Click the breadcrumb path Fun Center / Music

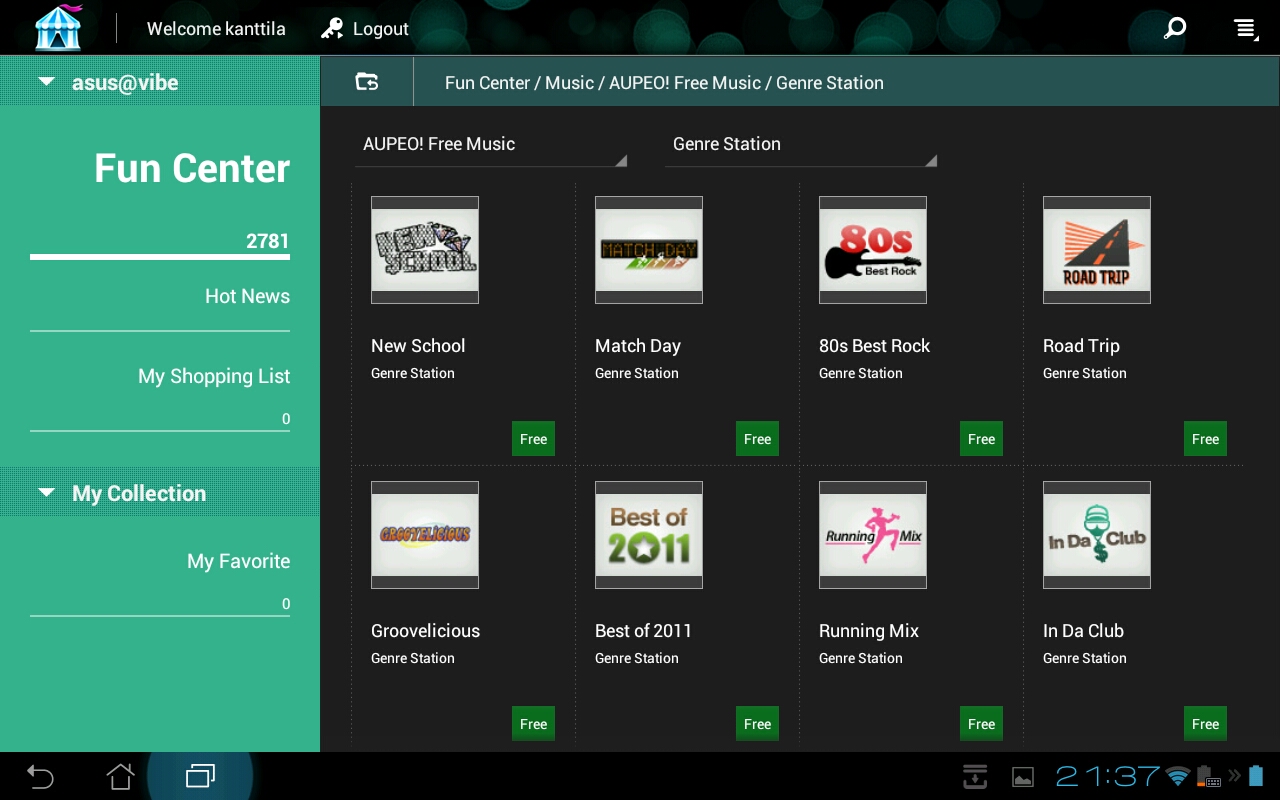[519, 83]
